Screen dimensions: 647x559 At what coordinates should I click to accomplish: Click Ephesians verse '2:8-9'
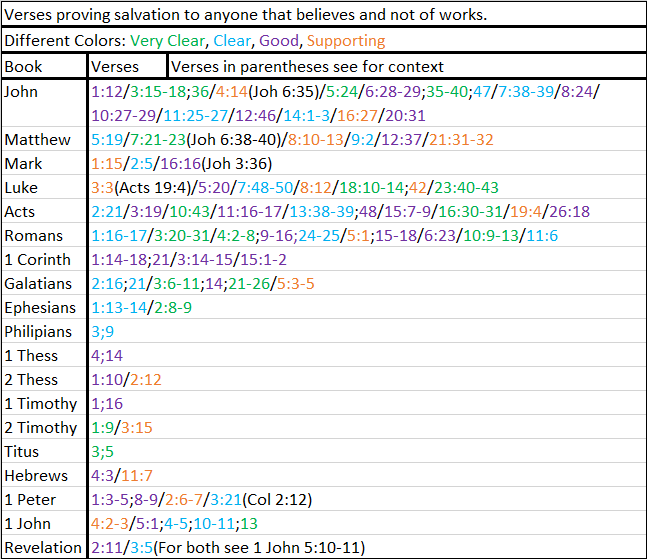tap(173, 307)
